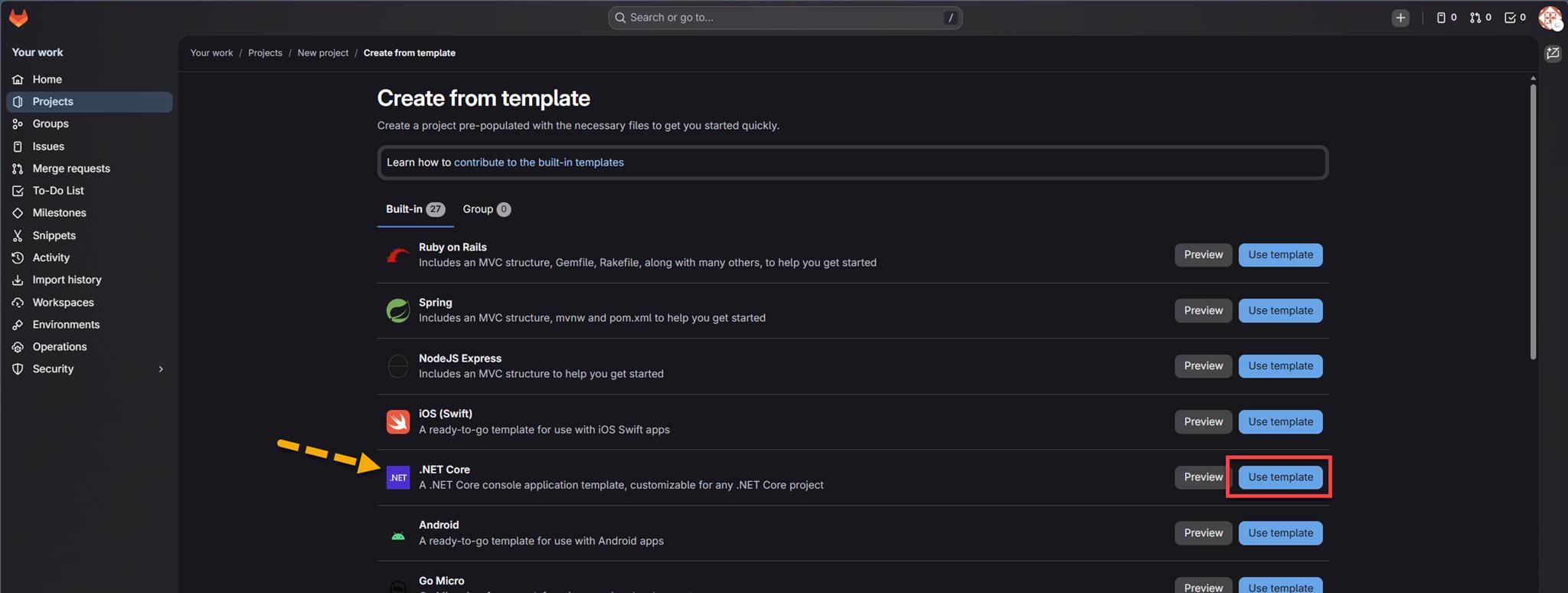The height and width of the screenshot is (593, 1568).
Task: Click the Spring template leaf icon
Action: (398, 310)
